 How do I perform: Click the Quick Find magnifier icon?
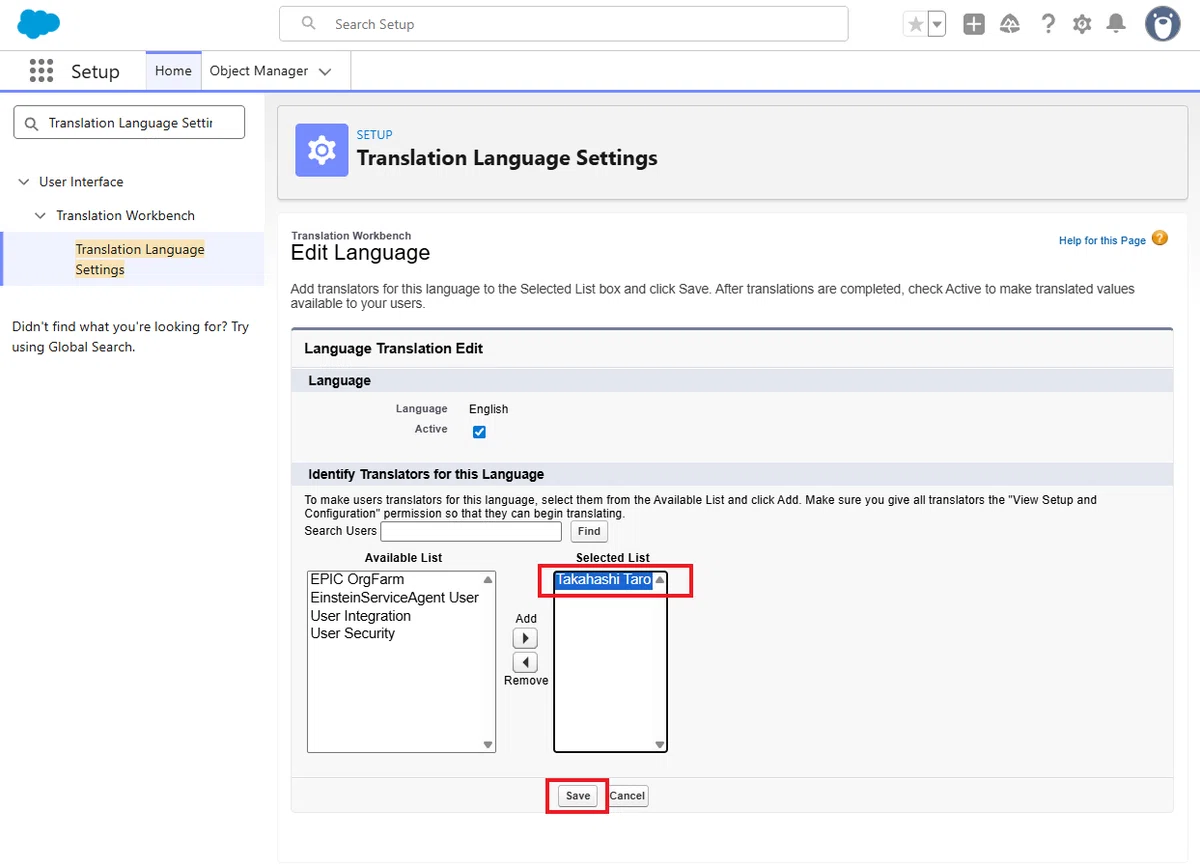31,123
